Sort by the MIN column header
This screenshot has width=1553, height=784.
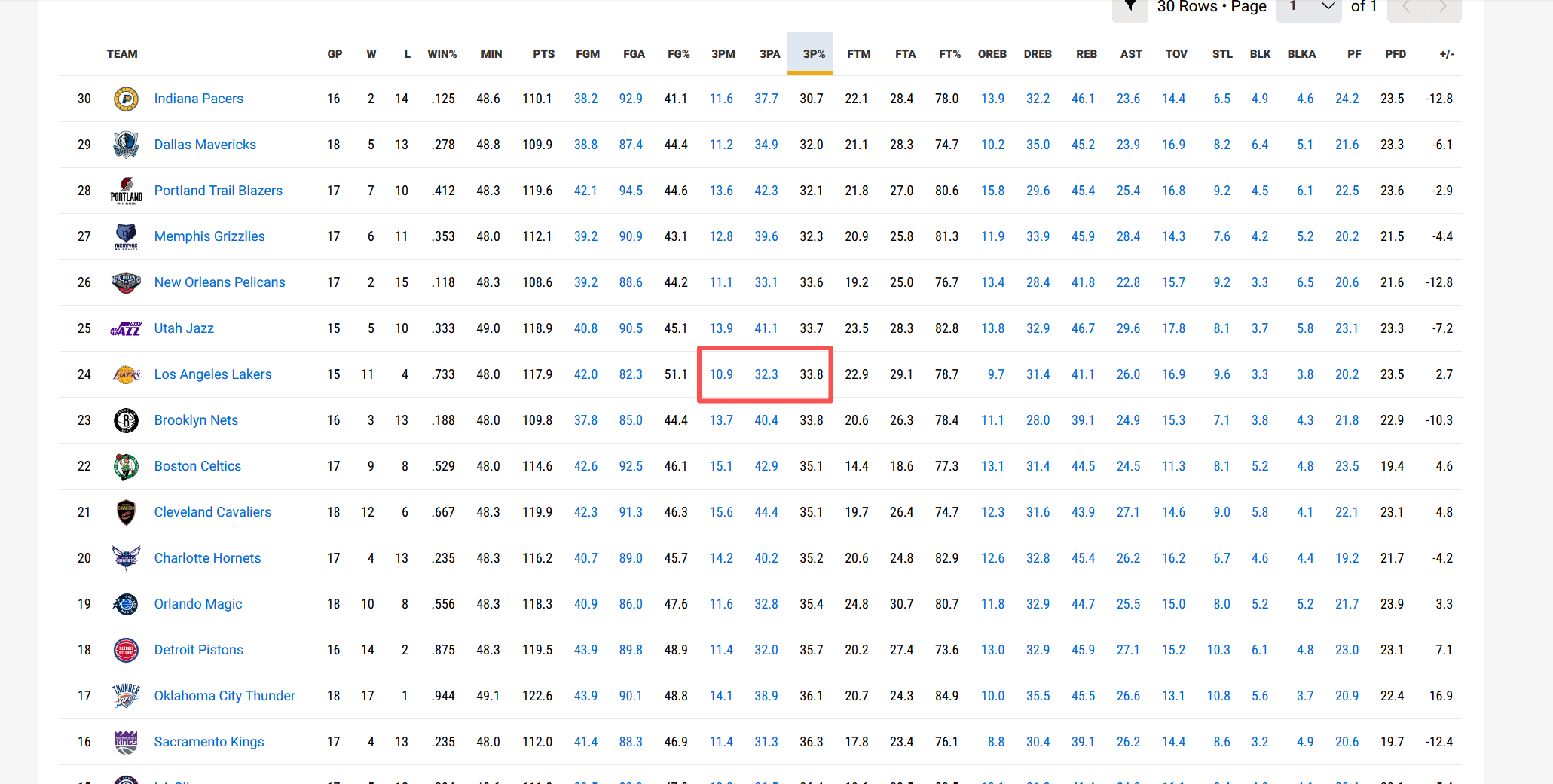tap(491, 54)
